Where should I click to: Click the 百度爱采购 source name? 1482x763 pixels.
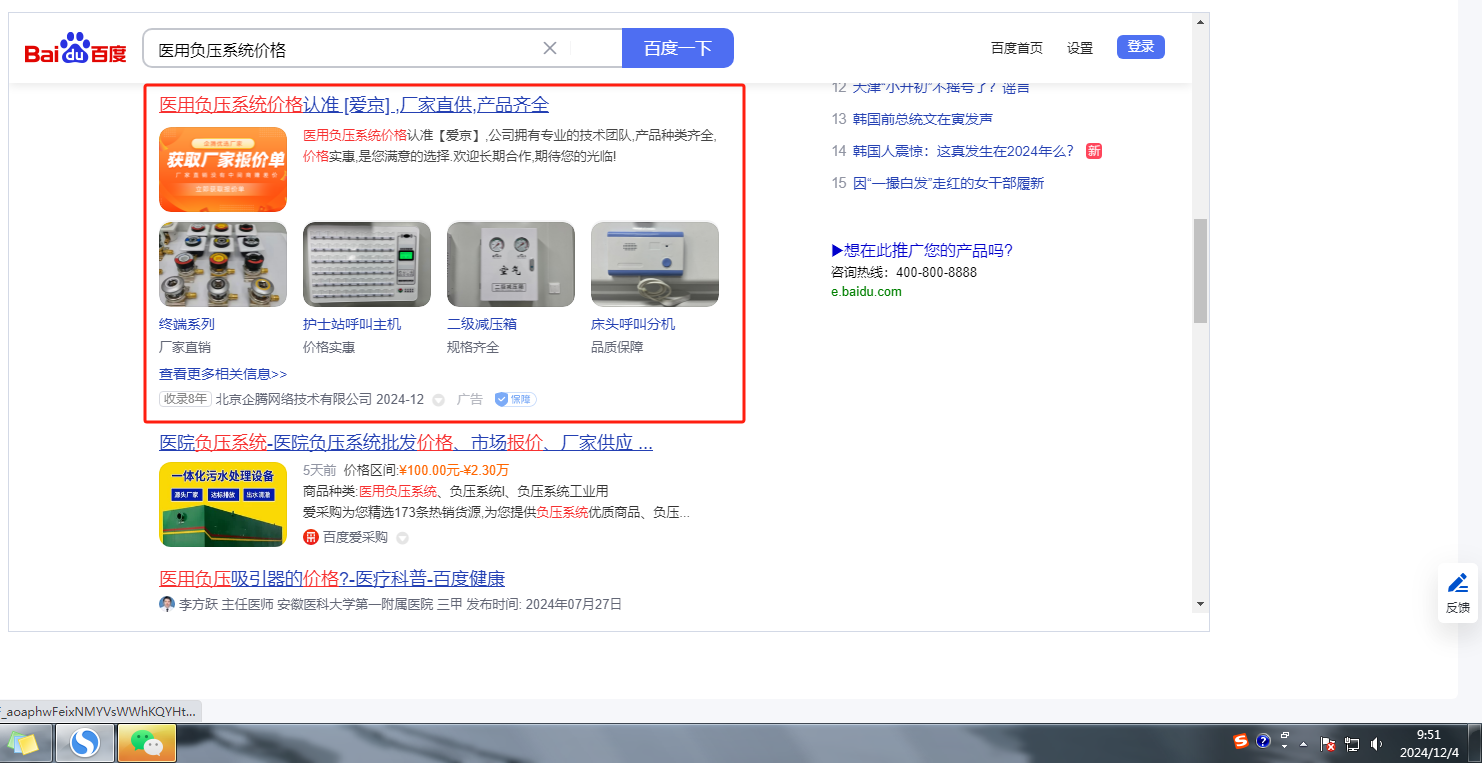coord(355,537)
